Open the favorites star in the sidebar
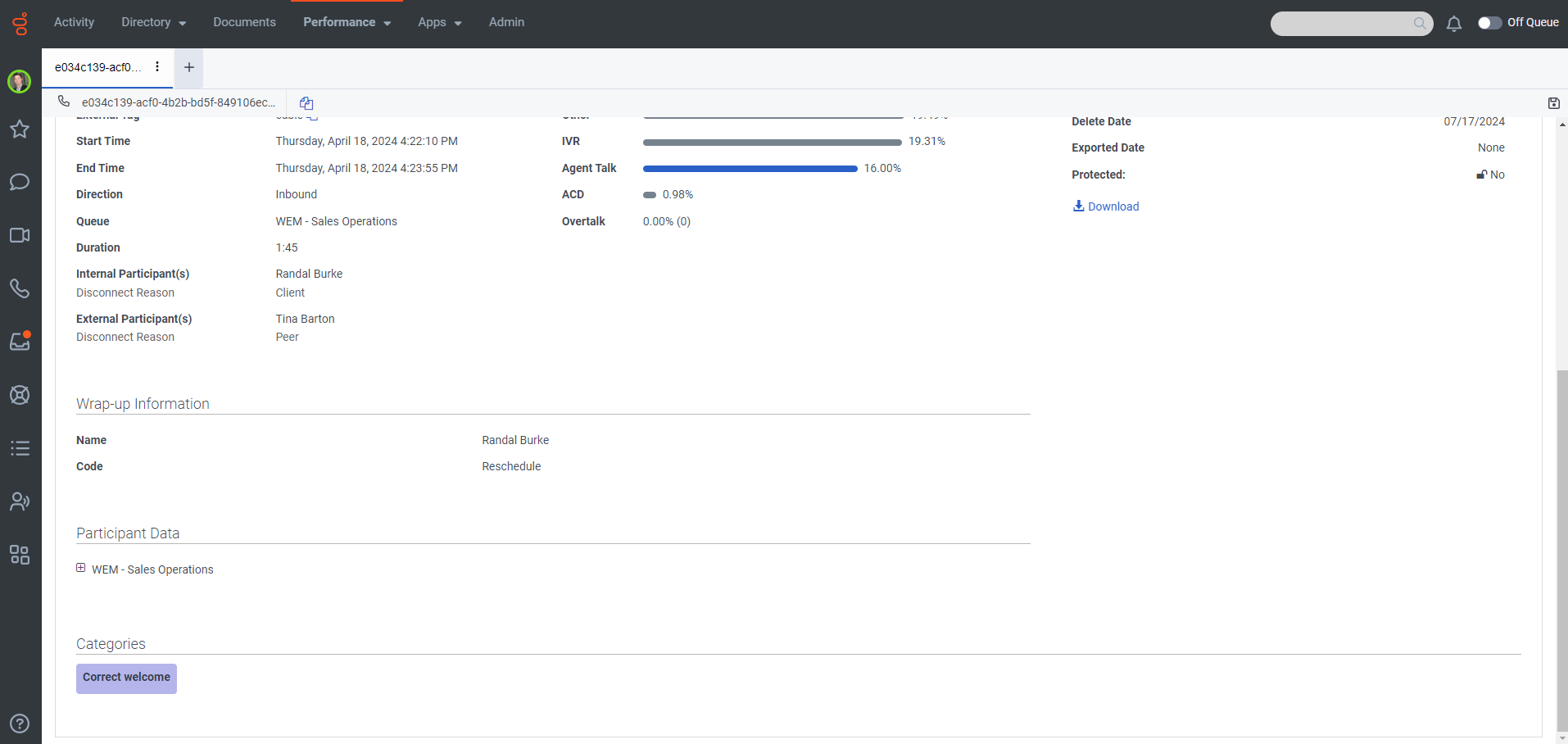This screenshot has width=1568, height=744. point(20,129)
